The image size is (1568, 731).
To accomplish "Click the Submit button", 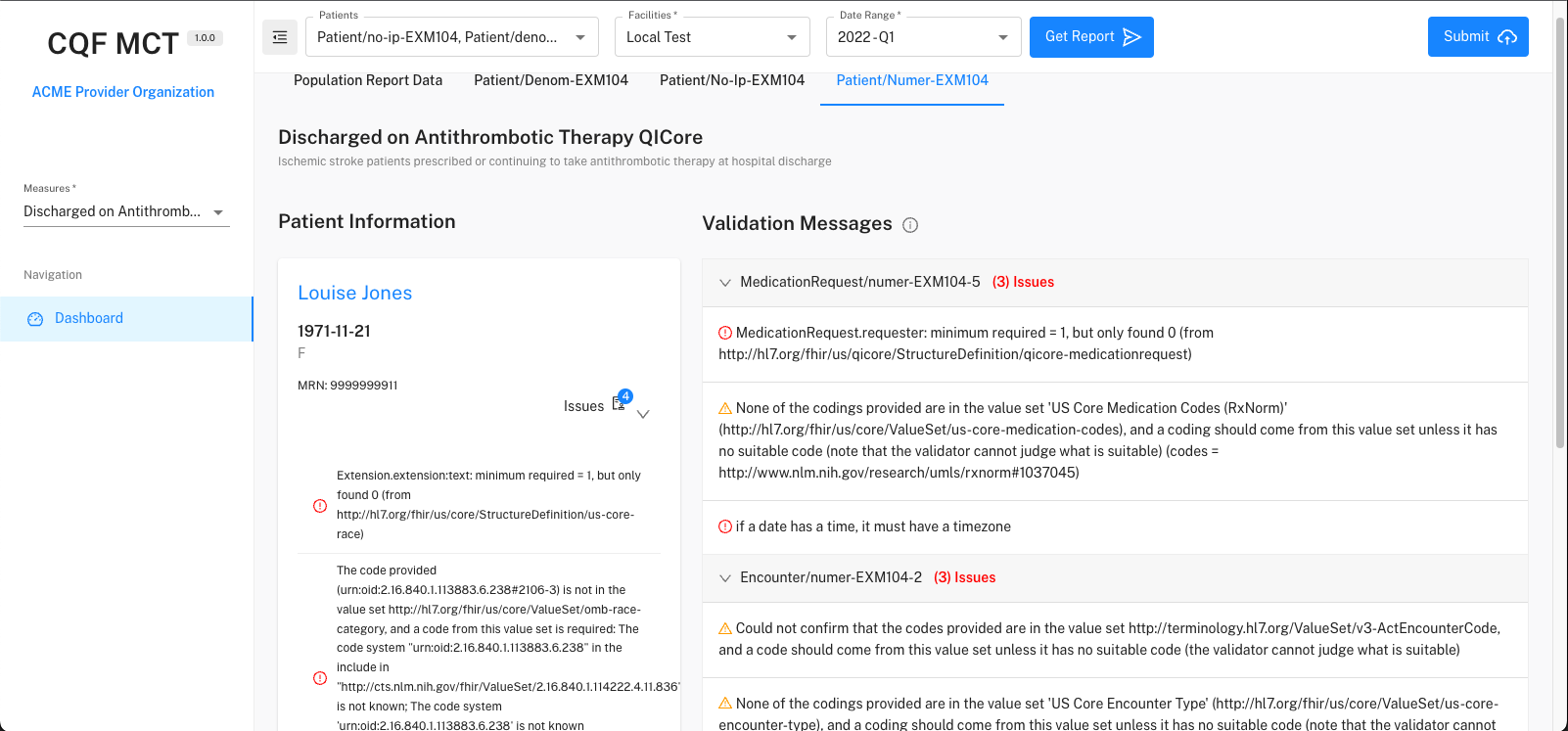I will [x=1478, y=37].
